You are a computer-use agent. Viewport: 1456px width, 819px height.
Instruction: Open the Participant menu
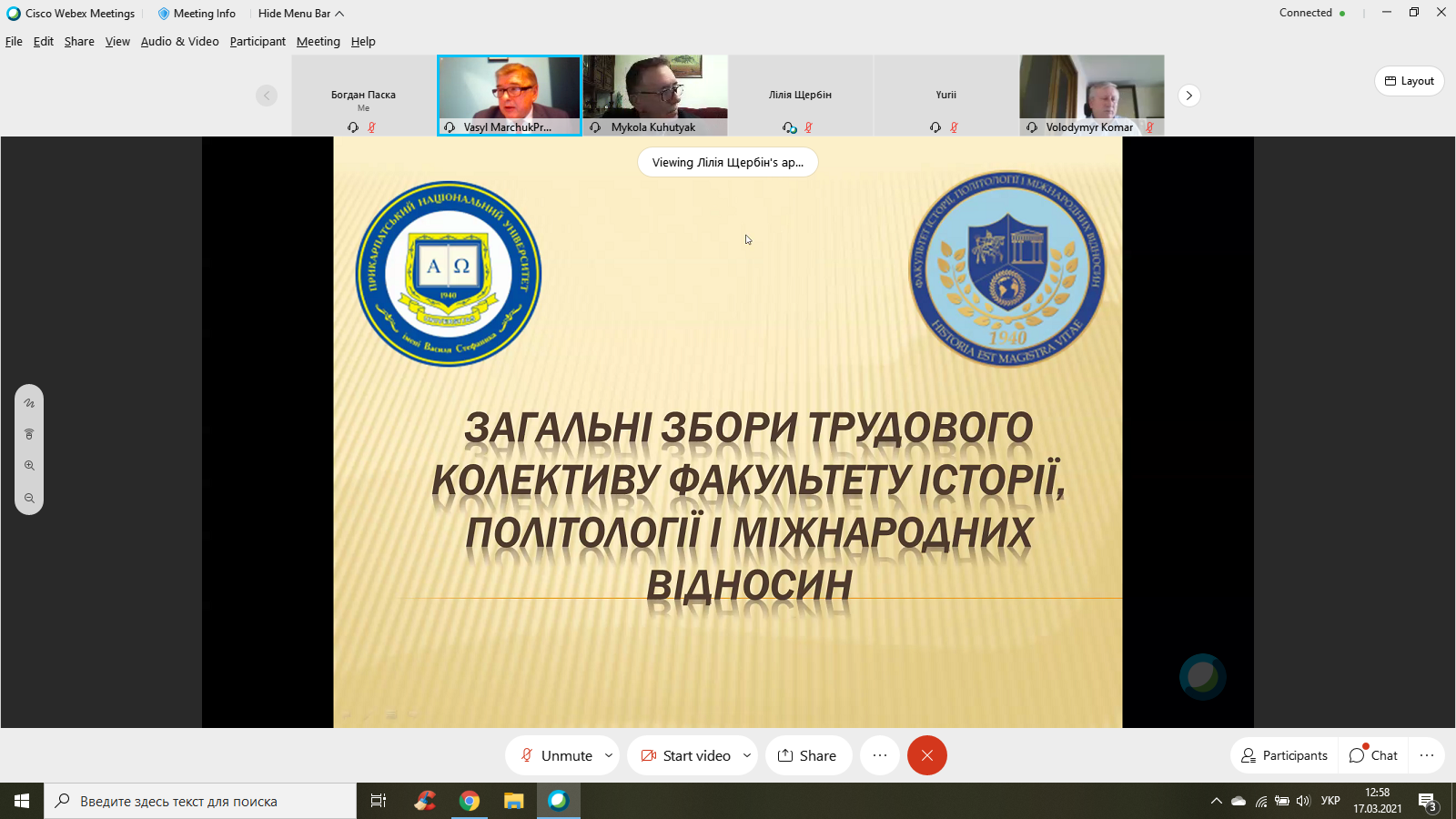tap(258, 42)
